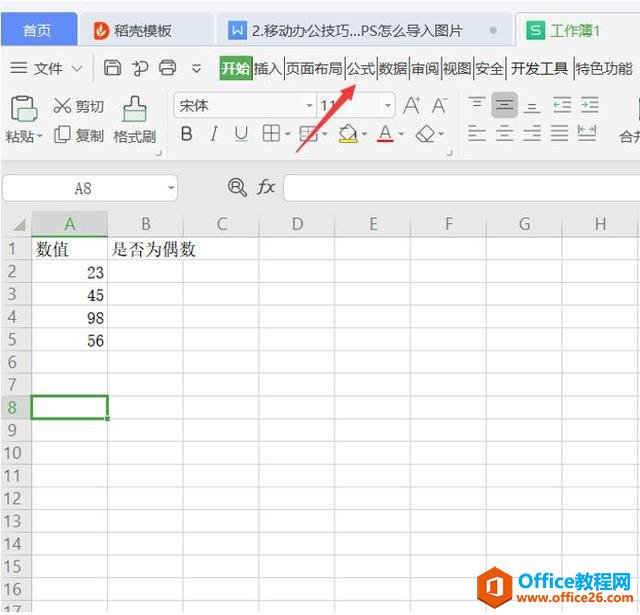Switch to the 插入 ribbon tab
The width and height of the screenshot is (640, 615).
[268, 68]
